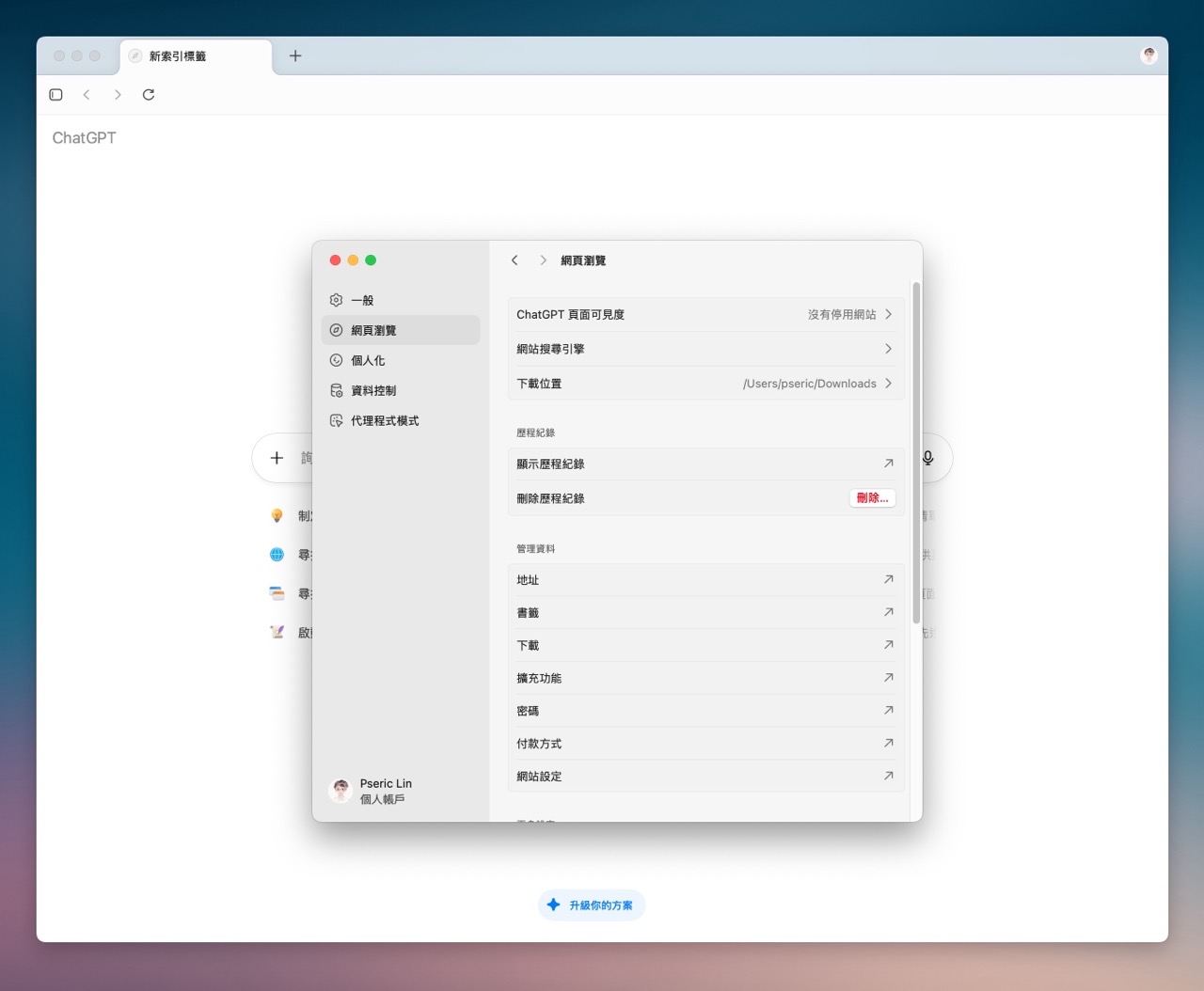Click the arrow icon beside 擴充功能
The height and width of the screenshot is (991, 1204).
(x=888, y=678)
